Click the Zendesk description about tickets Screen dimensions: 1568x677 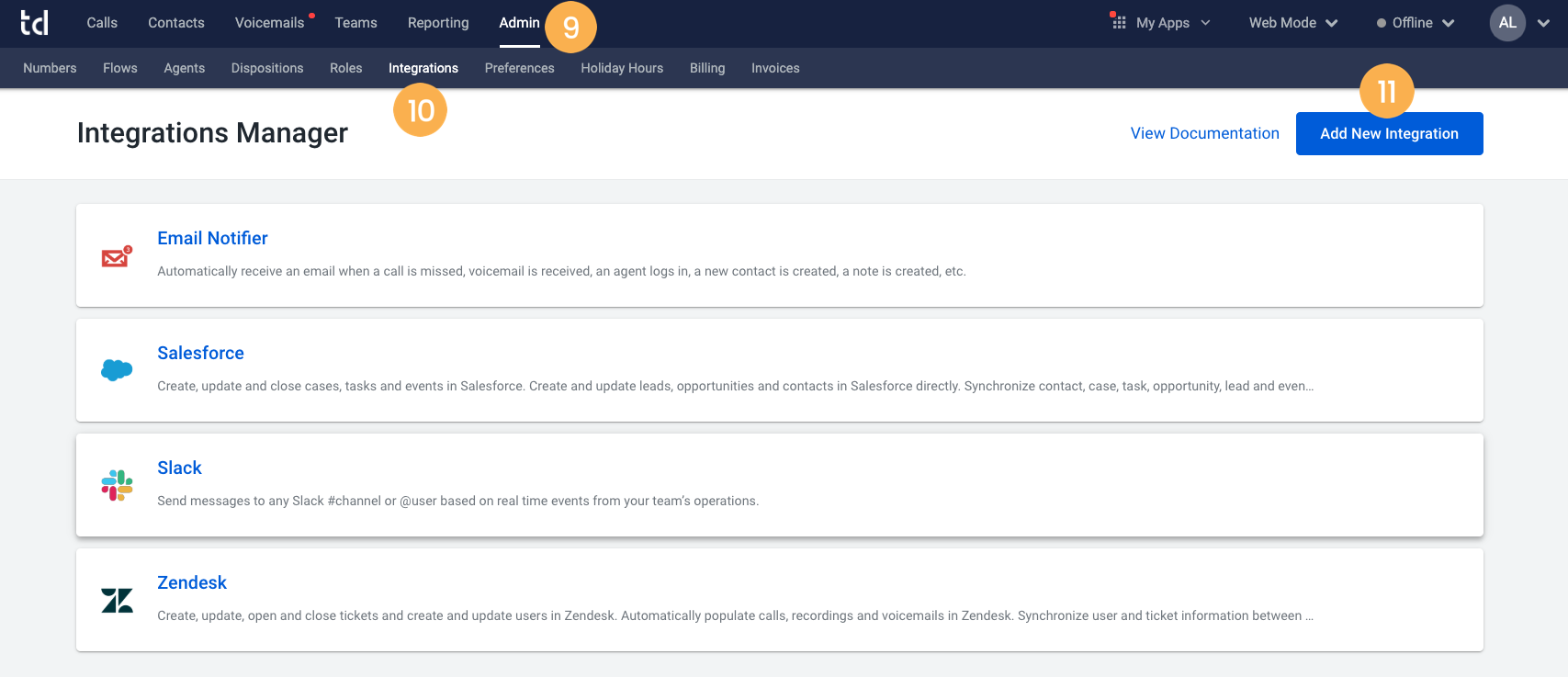(x=735, y=615)
